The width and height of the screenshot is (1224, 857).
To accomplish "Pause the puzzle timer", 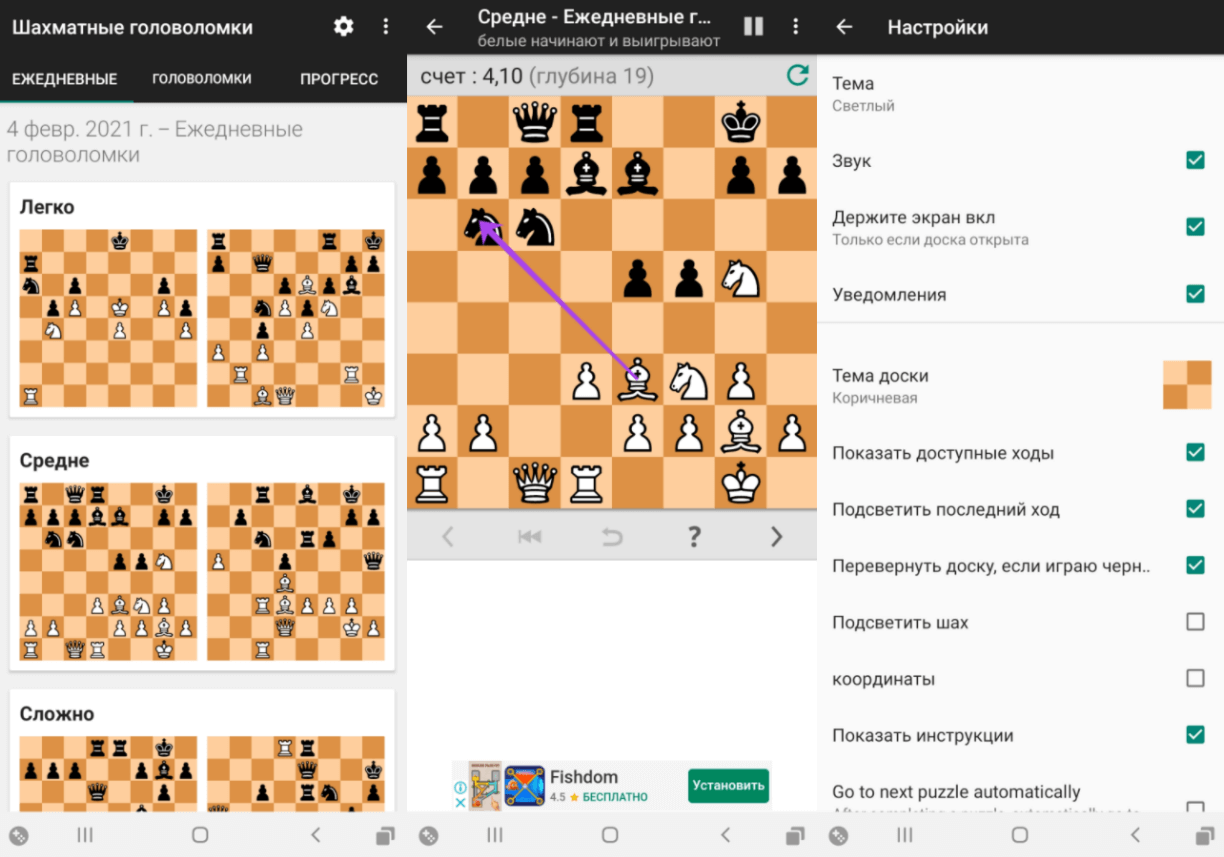I will 753,27.
